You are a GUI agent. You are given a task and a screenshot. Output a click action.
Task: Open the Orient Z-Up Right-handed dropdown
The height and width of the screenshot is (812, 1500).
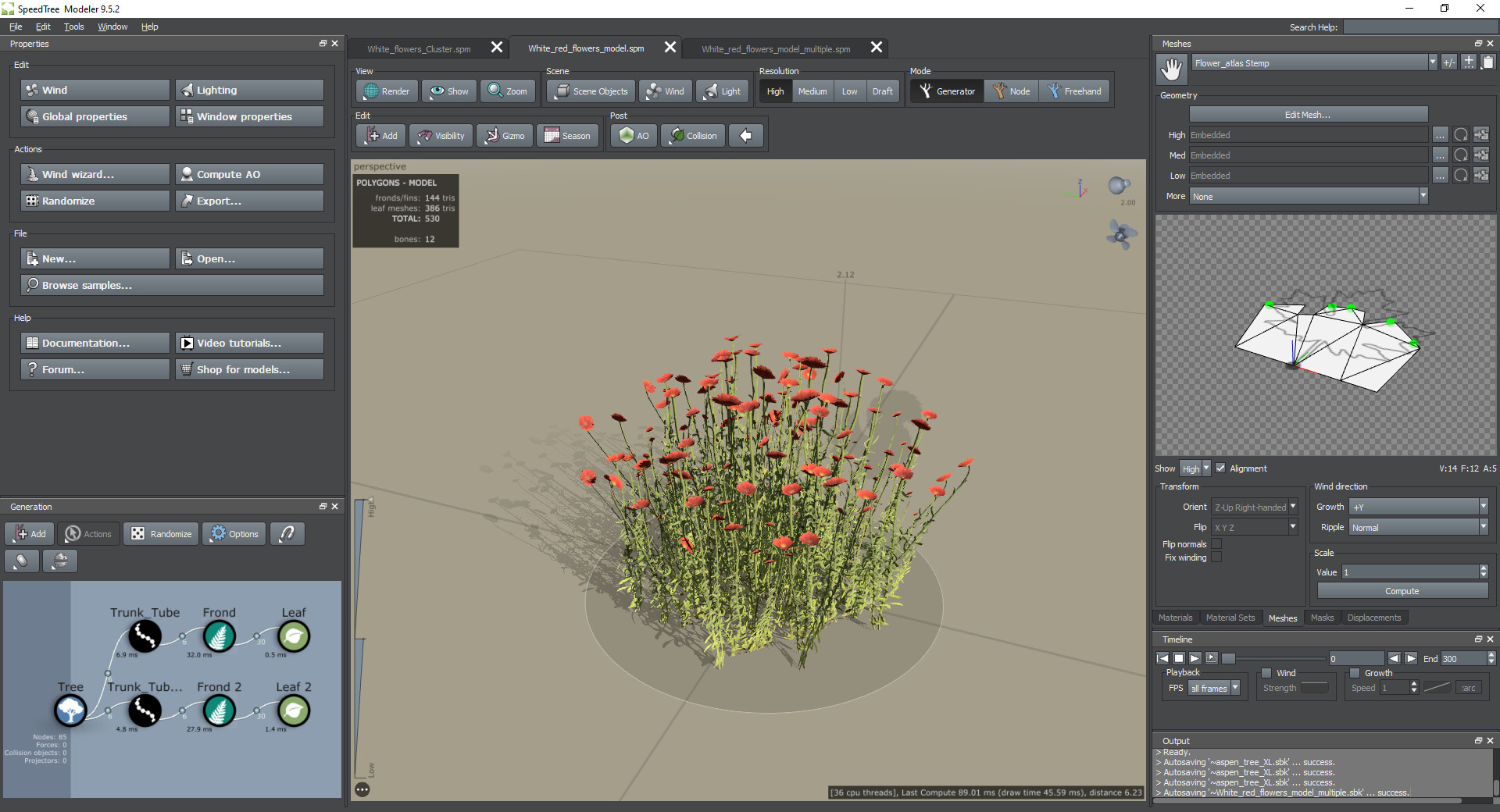pos(1254,507)
